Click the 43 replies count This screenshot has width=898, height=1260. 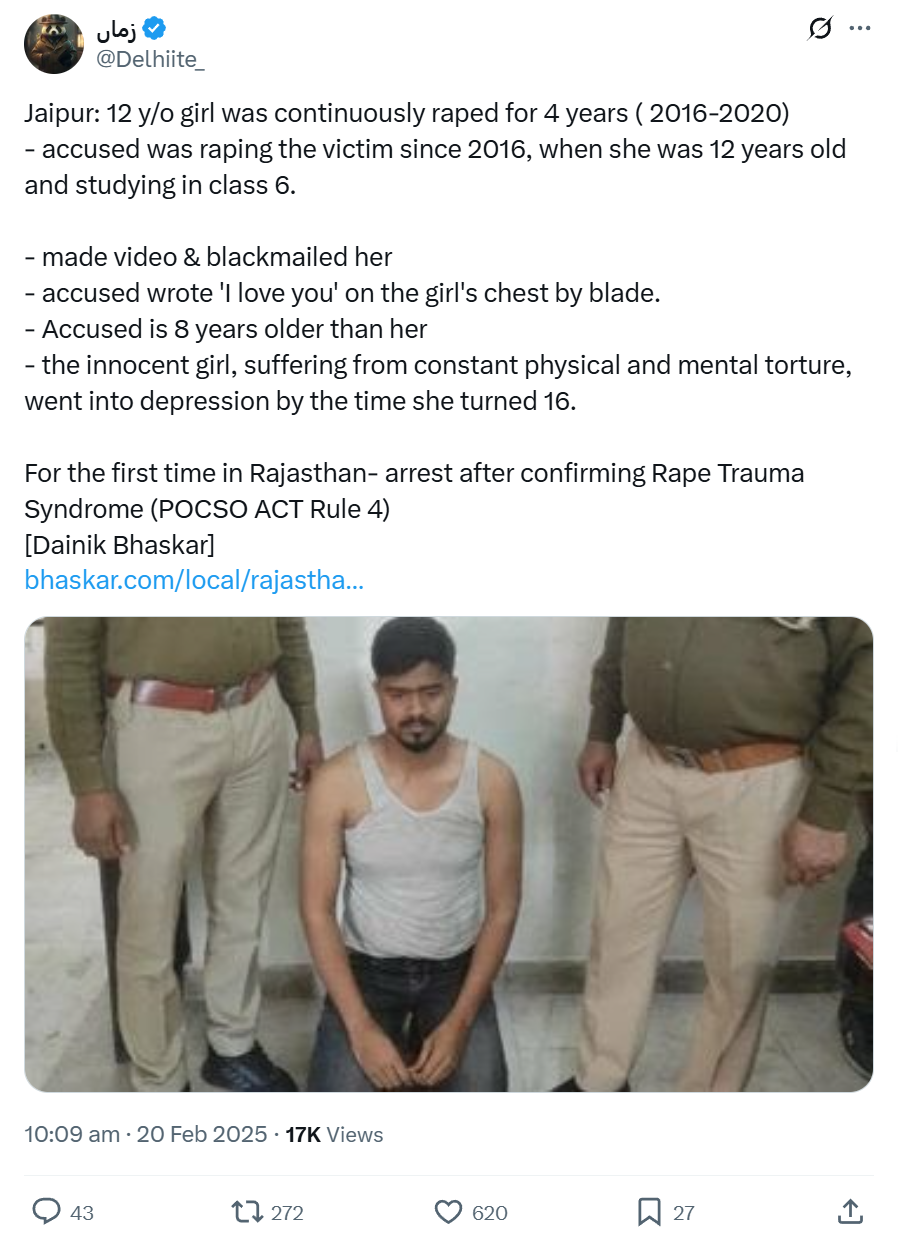[82, 1213]
